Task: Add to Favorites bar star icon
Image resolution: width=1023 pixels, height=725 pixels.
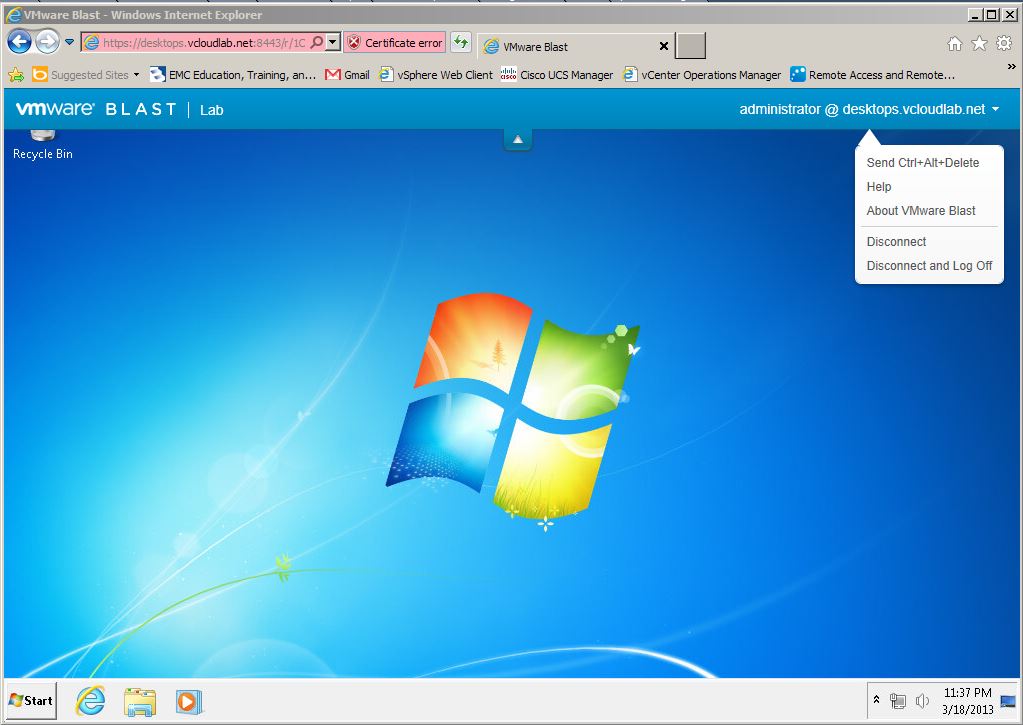Action: click(16, 75)
